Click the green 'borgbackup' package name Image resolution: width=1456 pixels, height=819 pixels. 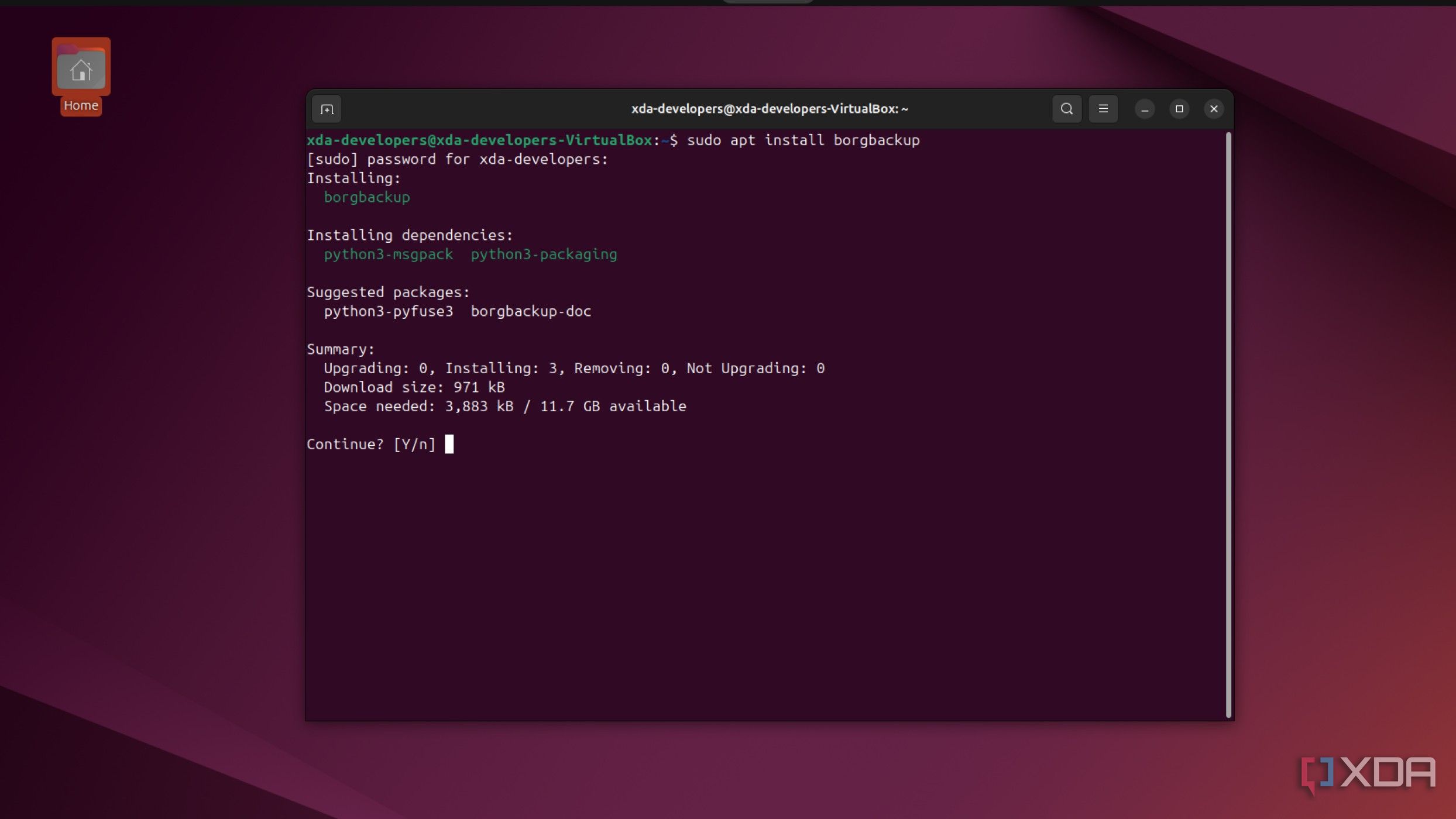click(366, 198)
